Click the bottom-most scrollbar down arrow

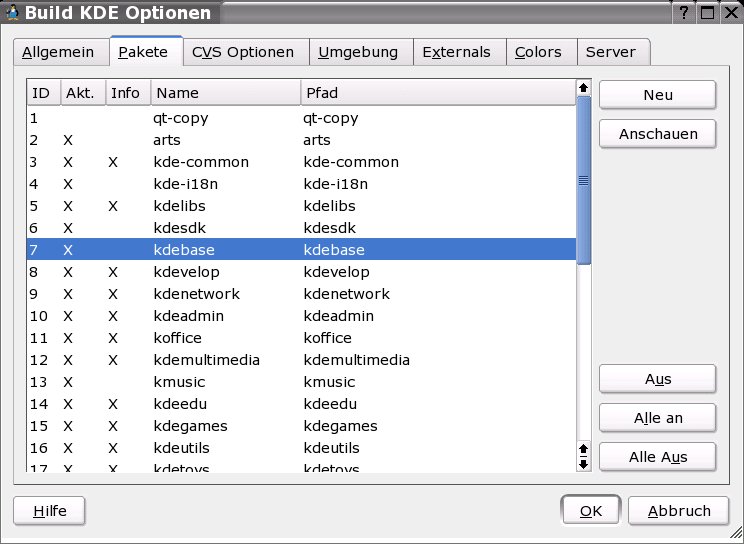click(584, 464)
